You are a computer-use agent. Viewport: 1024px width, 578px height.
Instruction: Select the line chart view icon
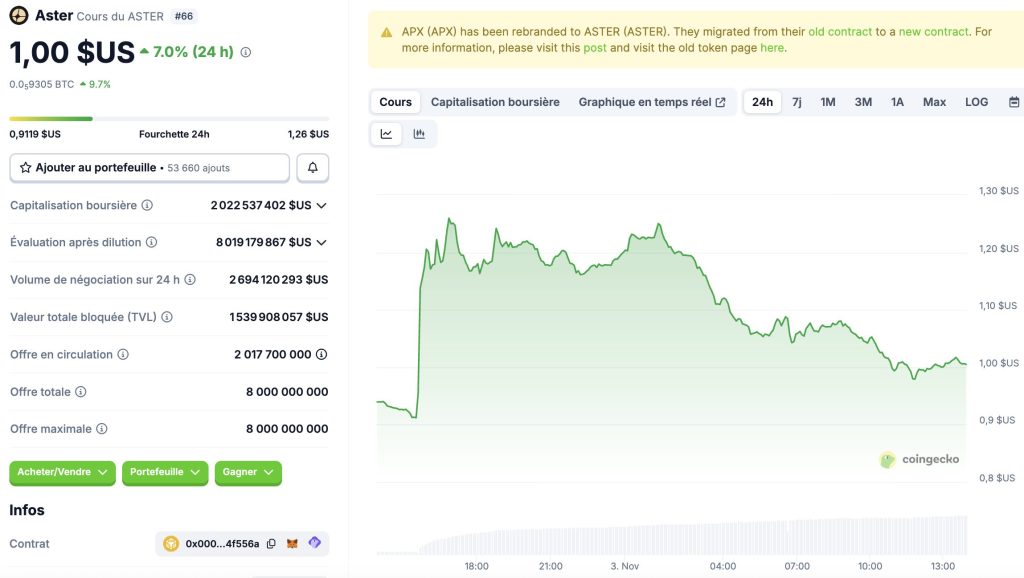tap(385, 133)
